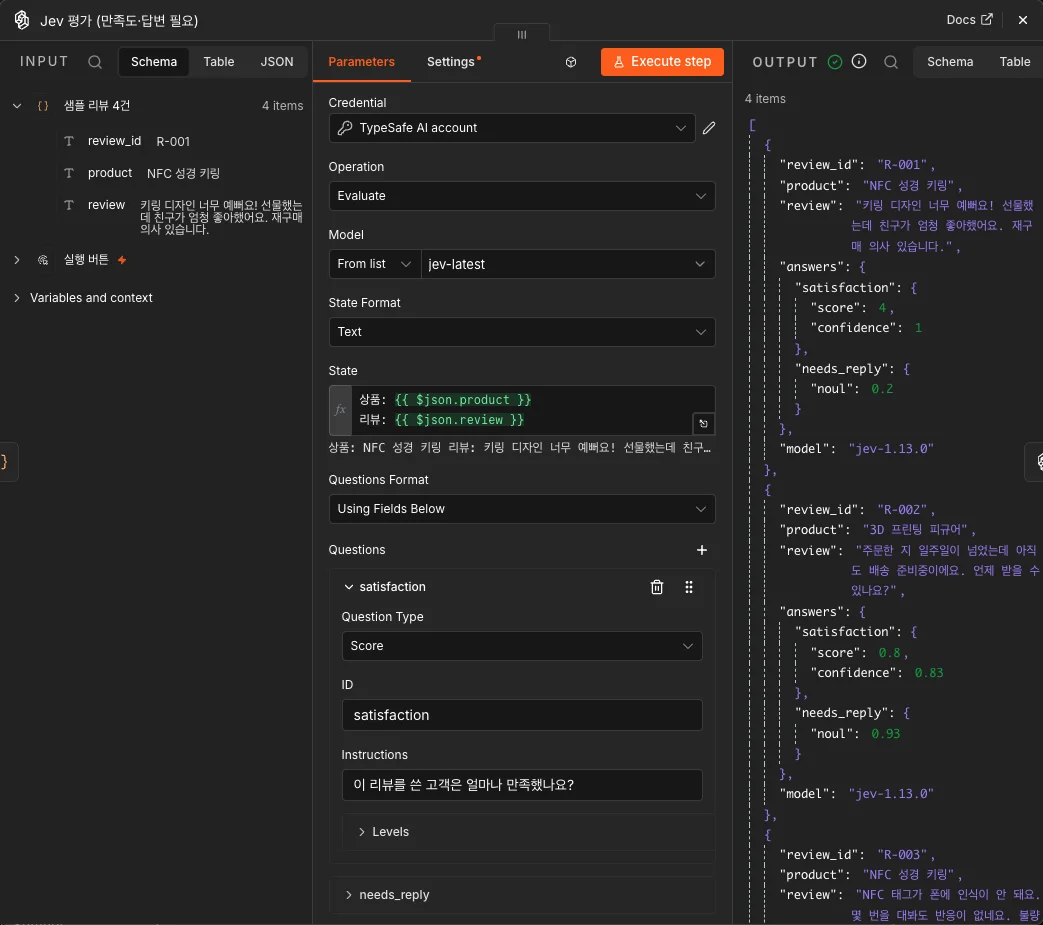Switch INPUT view to Table
This screenshot has width=1043, height=925.
click(x=219, y=62)
